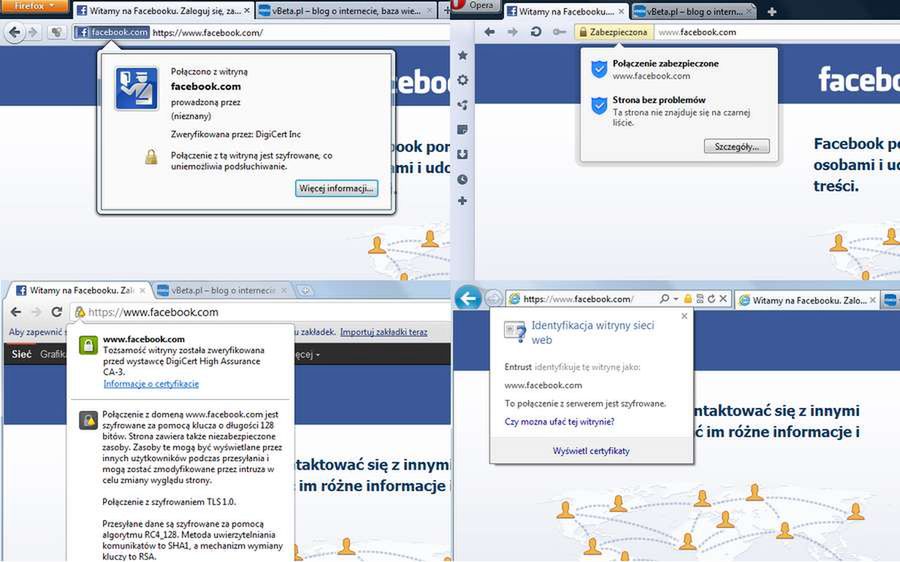Close the Facebook tab in Firefox
900x562 pixels.
click(x=246, y=10)
